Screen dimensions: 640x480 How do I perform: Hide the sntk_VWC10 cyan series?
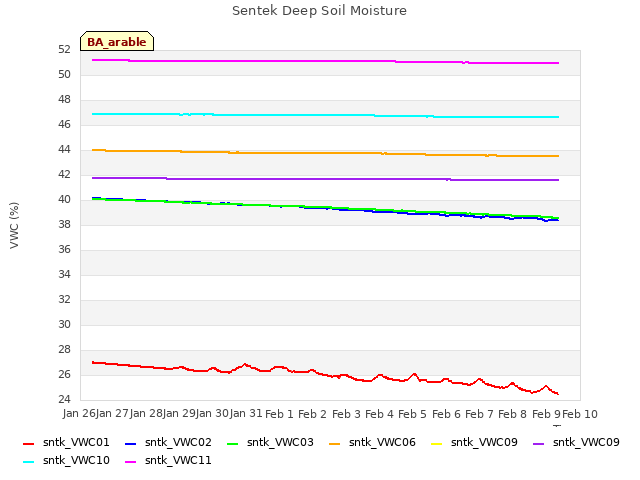[x=67, y=460]
